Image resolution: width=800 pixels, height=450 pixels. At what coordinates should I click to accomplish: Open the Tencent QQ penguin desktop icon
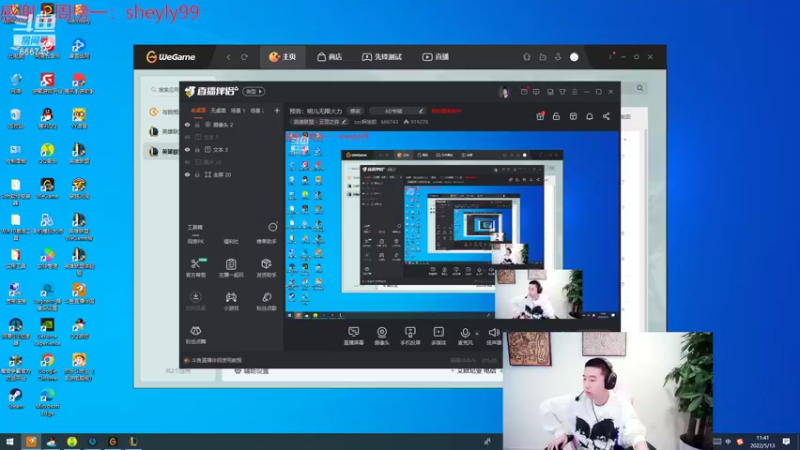(47, 118)
